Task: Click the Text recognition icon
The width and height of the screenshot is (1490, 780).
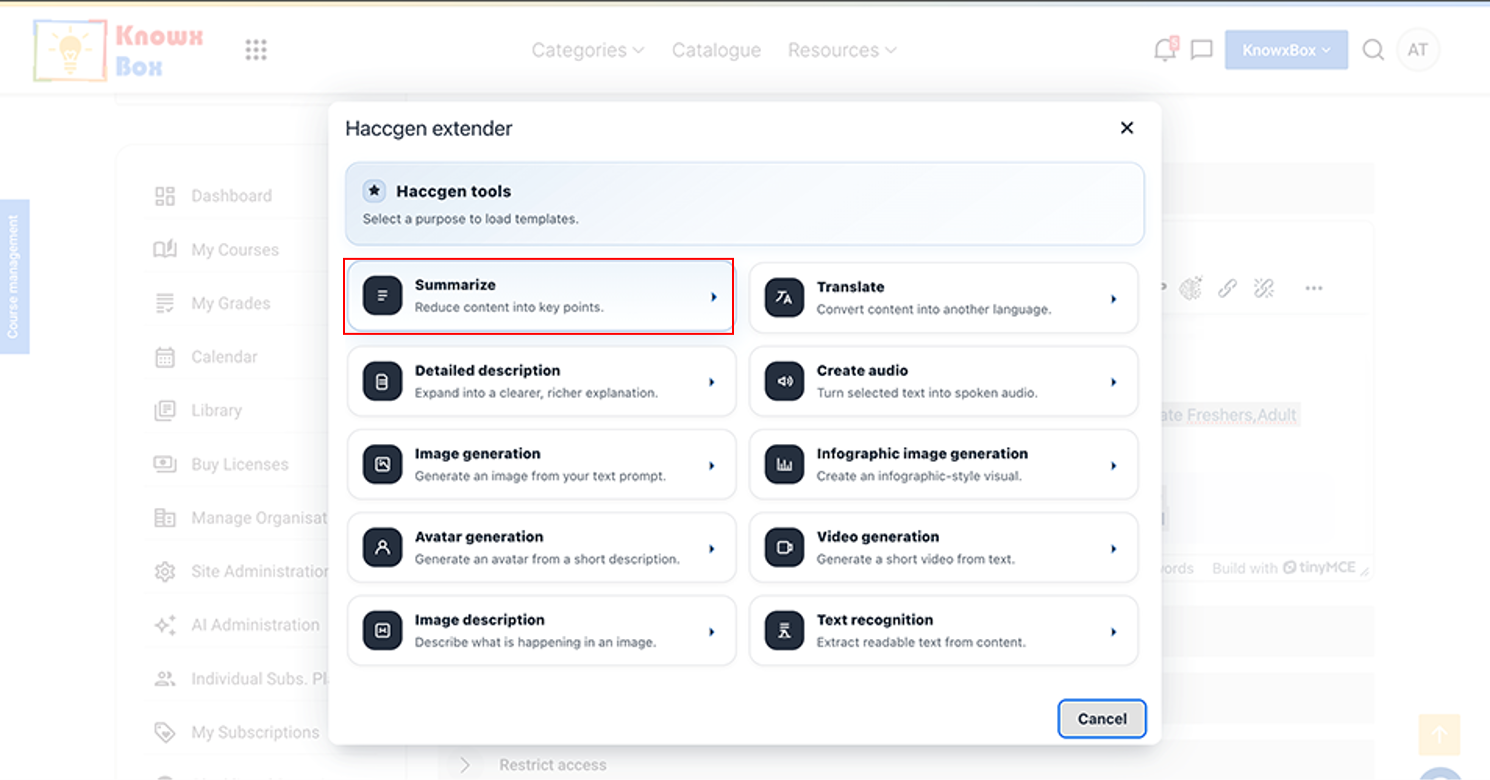Action: pos(784,630)
